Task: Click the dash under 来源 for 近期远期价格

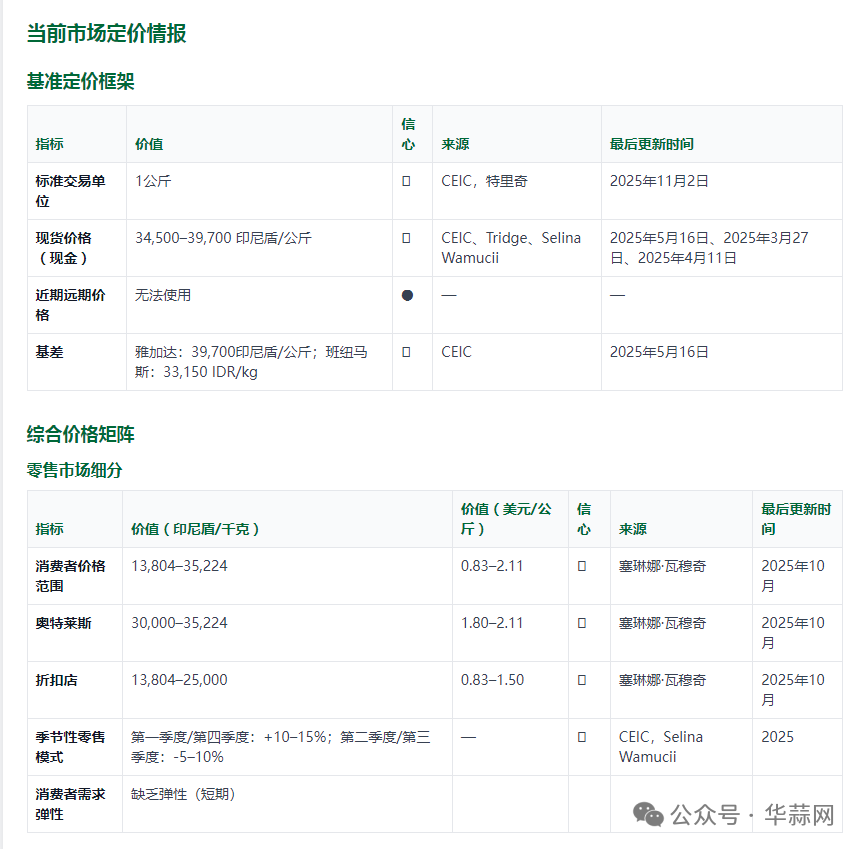Action: point(447,294)
